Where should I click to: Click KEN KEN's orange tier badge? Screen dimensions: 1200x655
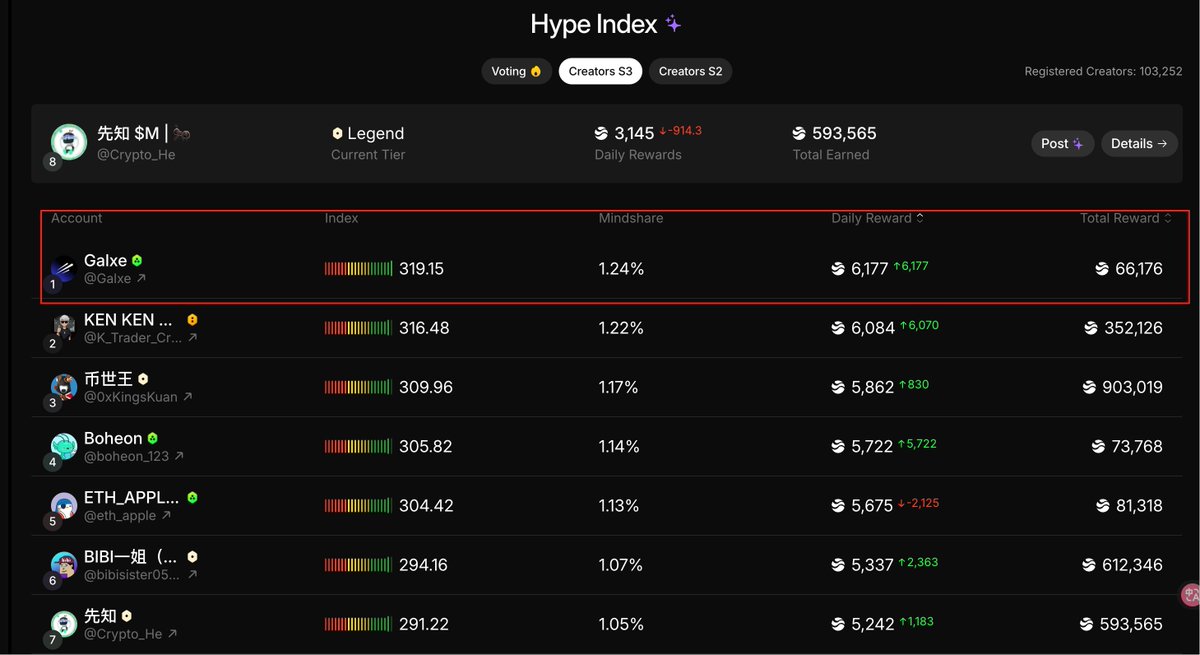pyautogui.click(x=192, y=320)
